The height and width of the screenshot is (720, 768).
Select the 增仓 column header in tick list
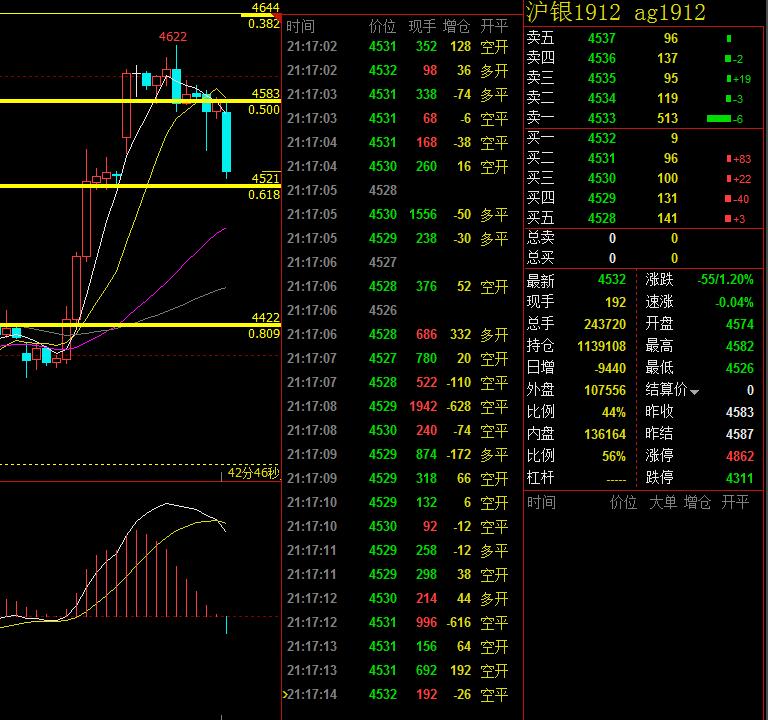pos(456,26)
